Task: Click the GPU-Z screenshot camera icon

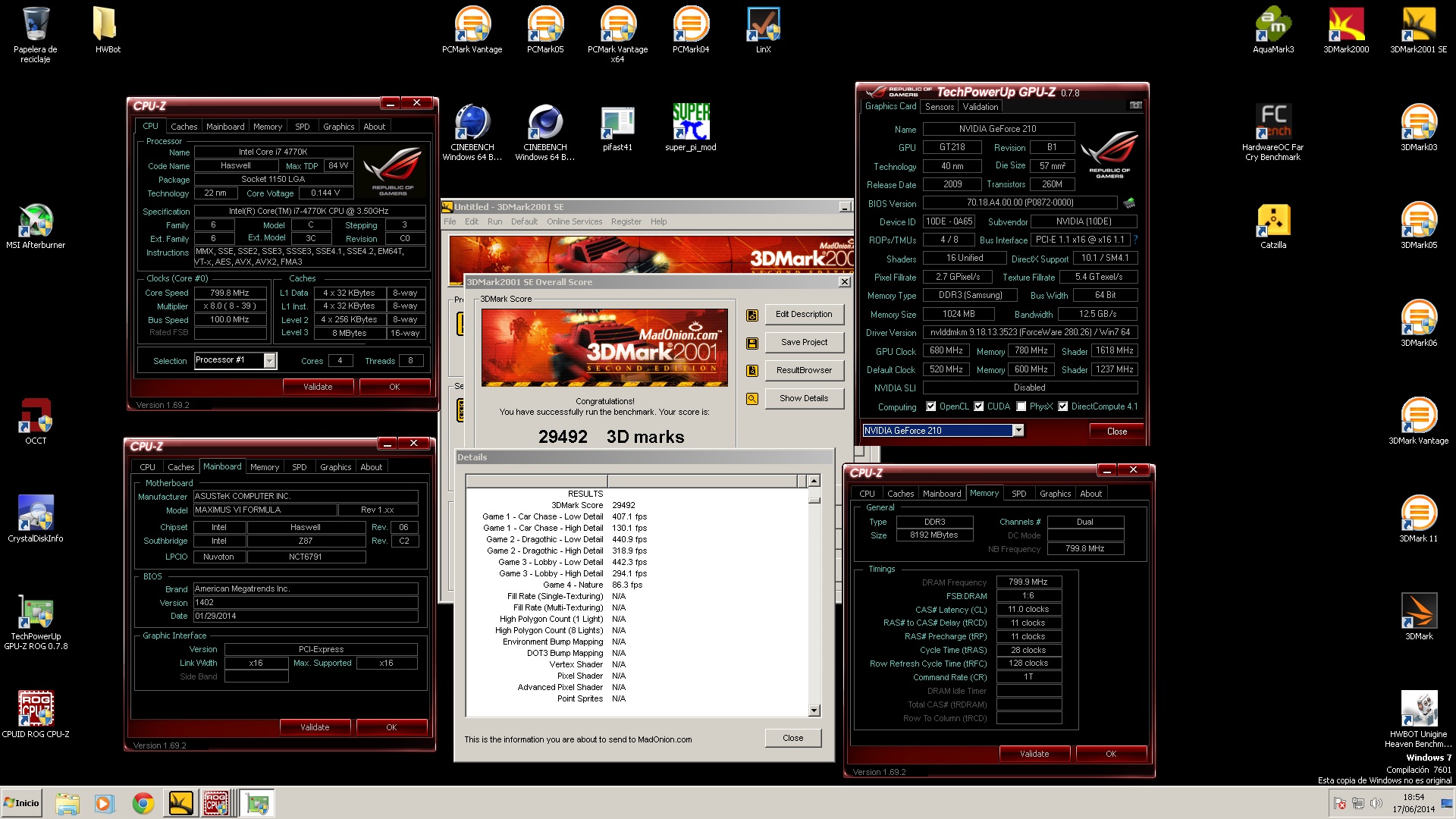Action: [x=1135, y=105]
